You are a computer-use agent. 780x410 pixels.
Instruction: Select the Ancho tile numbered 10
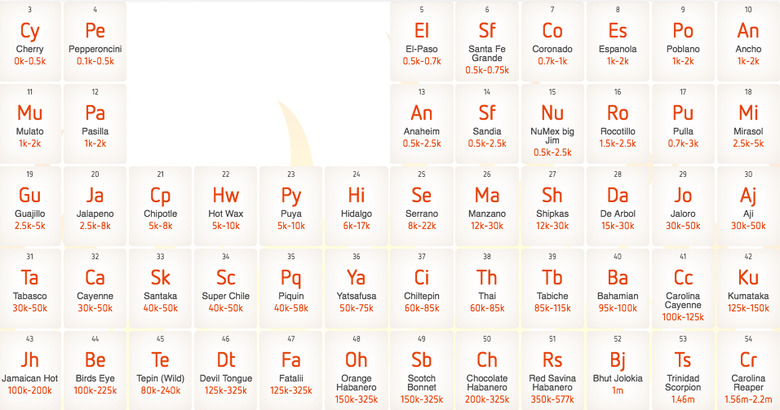tap(748, 38)
